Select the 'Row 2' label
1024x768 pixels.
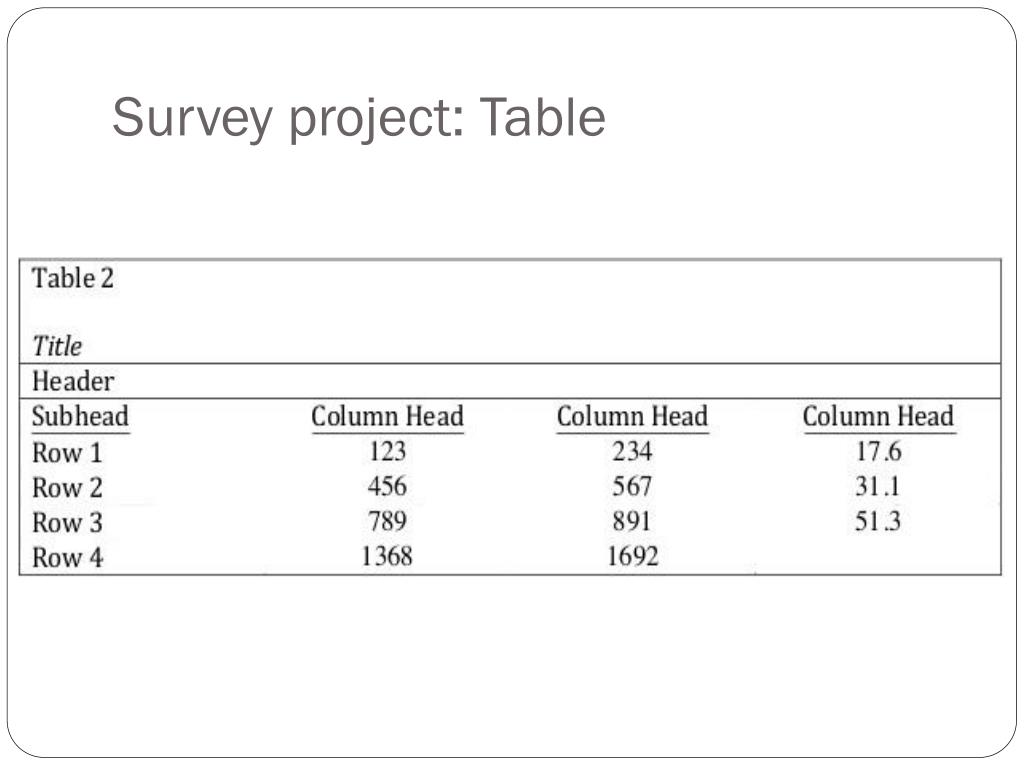(67, 488)
